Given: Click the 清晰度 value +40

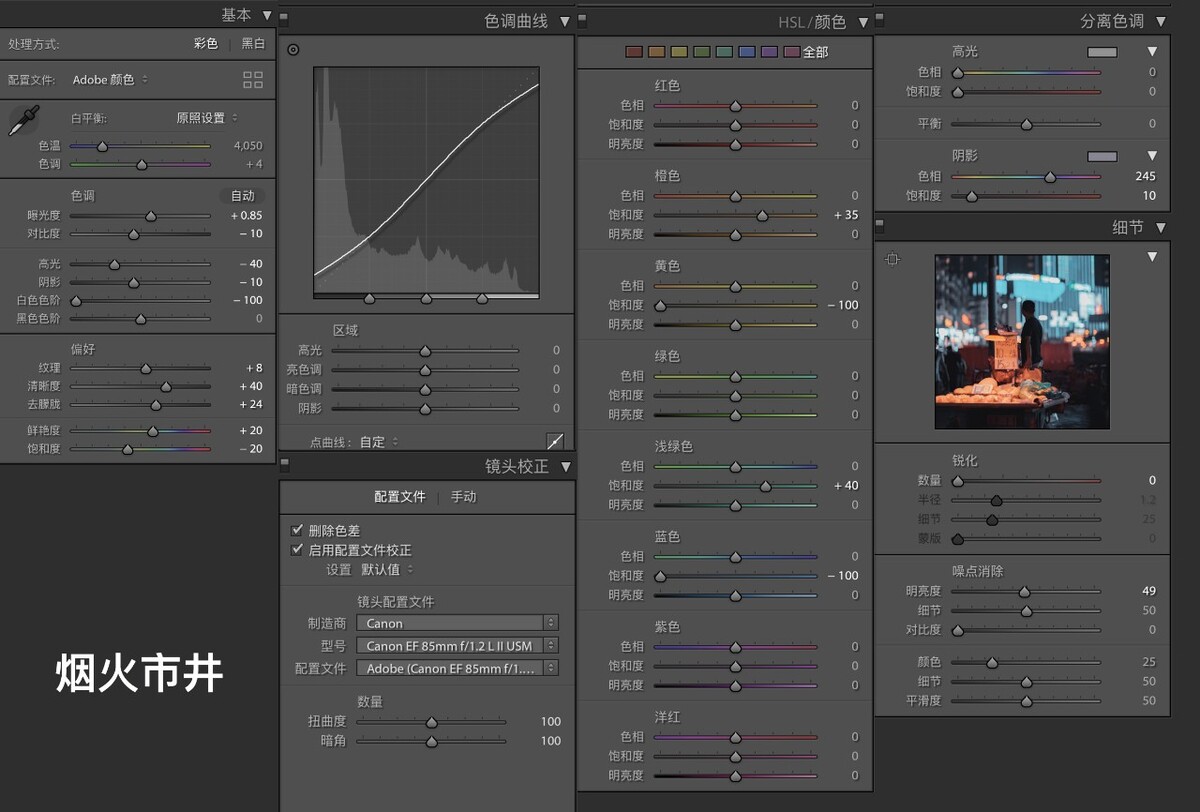Looking at the screenshot, I should coord(250,386).
